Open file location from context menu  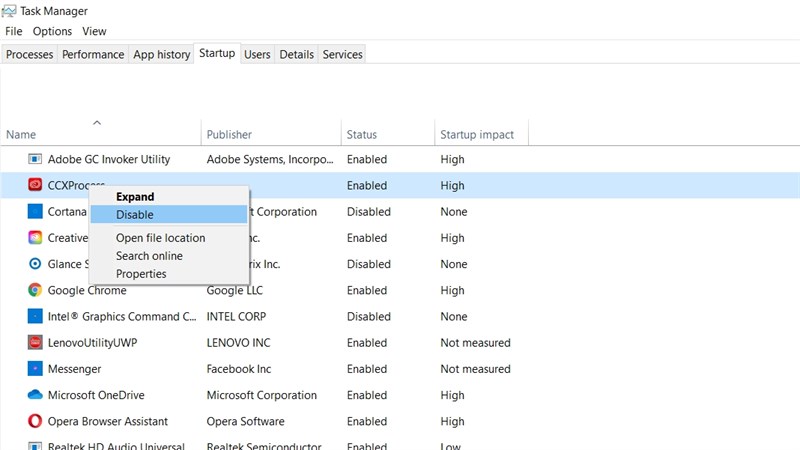pos(160,238)
